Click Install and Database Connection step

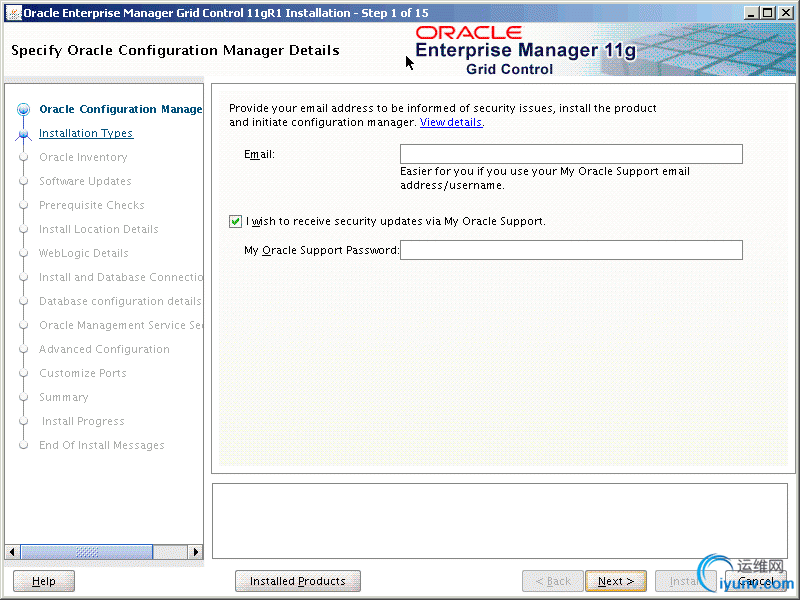click(121, 277)
